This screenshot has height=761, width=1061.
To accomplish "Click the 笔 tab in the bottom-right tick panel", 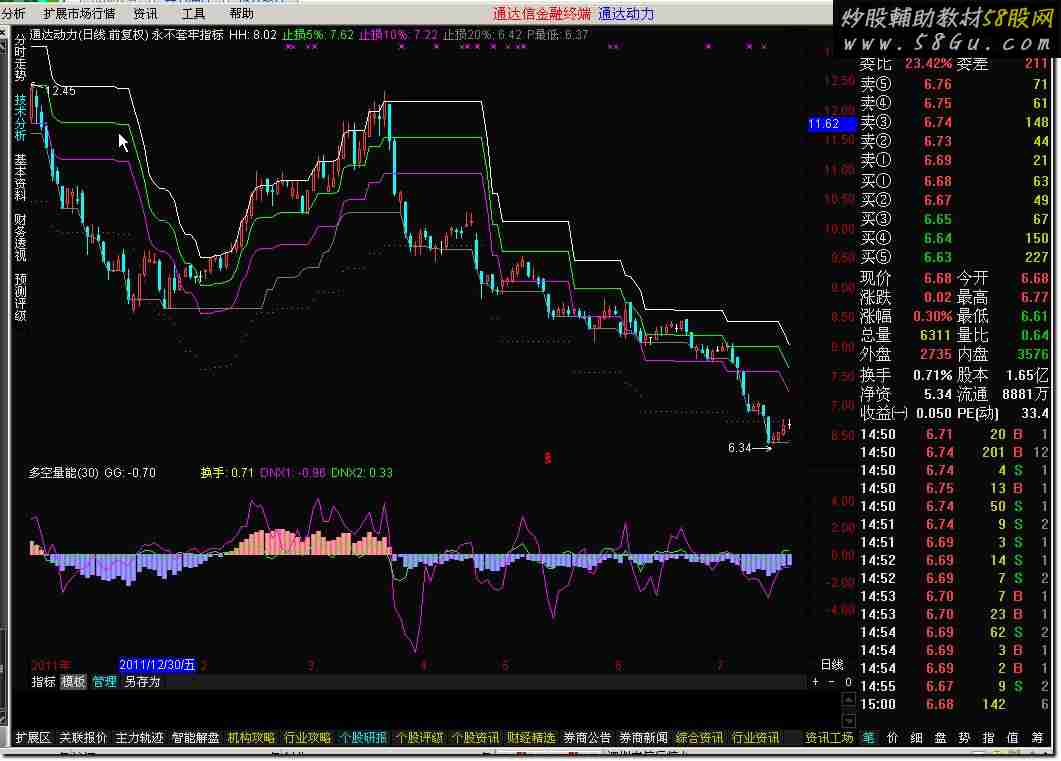I will [x=868, y=738].
